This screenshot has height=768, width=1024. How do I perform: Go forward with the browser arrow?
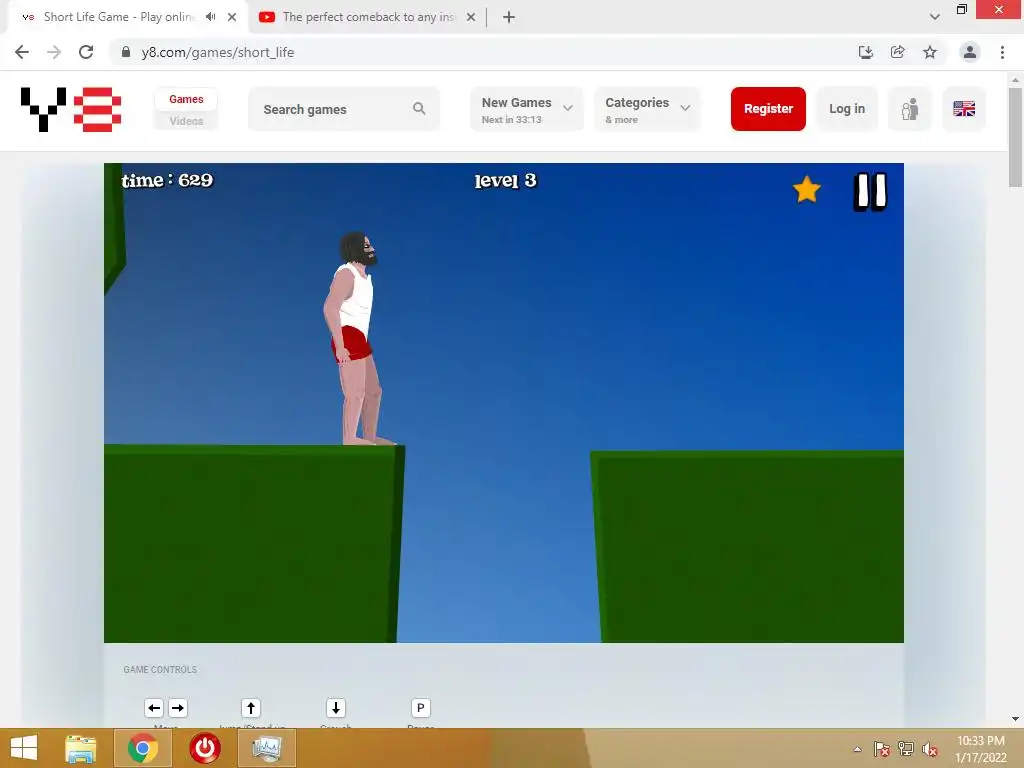point(54,52)
